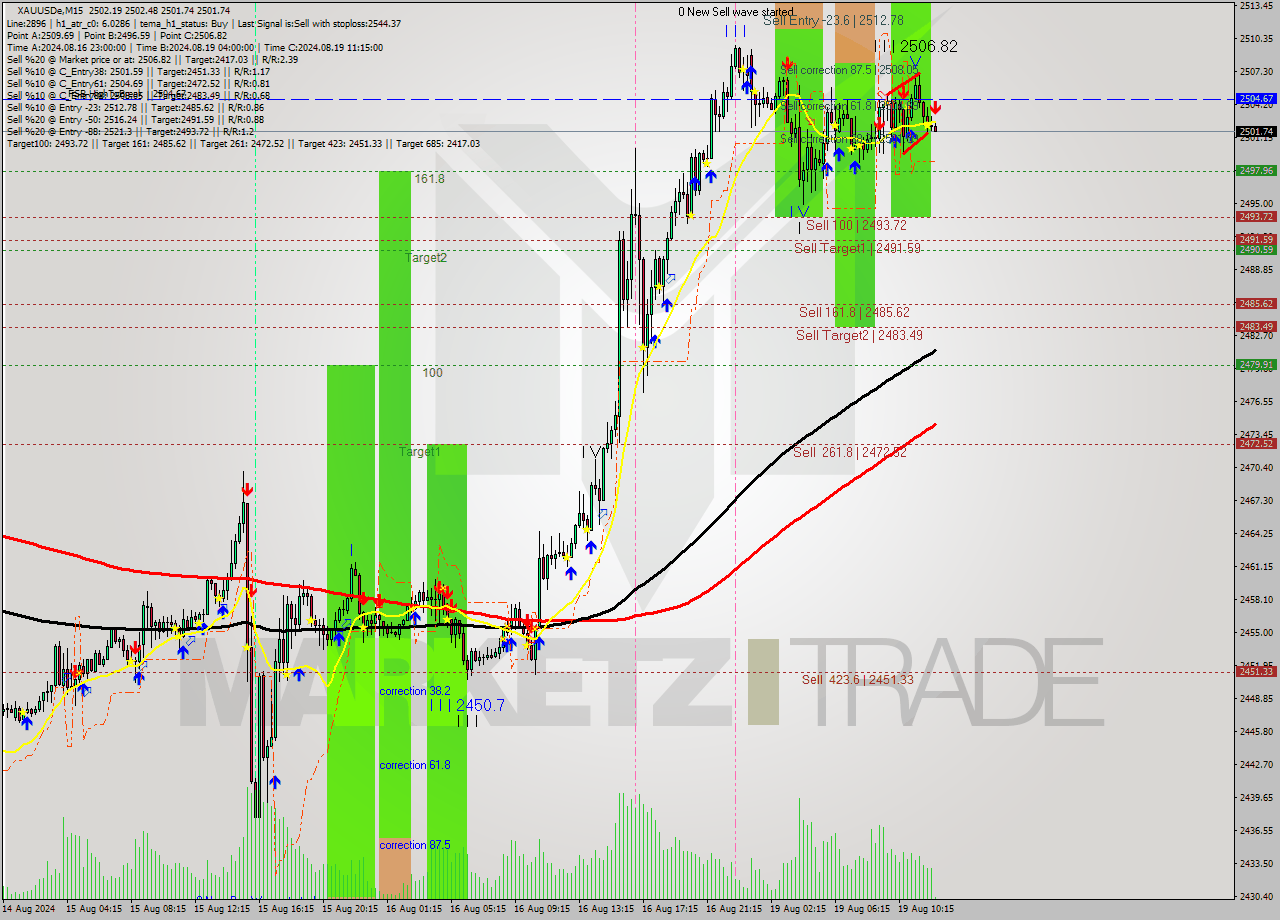Select the '15 Aug 04:15' time axis label

(96, 910)
